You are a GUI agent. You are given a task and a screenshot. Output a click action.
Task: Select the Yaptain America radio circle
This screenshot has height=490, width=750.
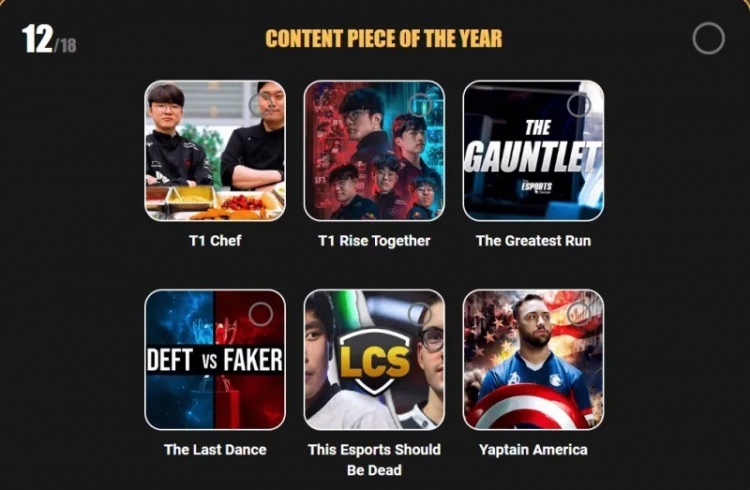579,314
